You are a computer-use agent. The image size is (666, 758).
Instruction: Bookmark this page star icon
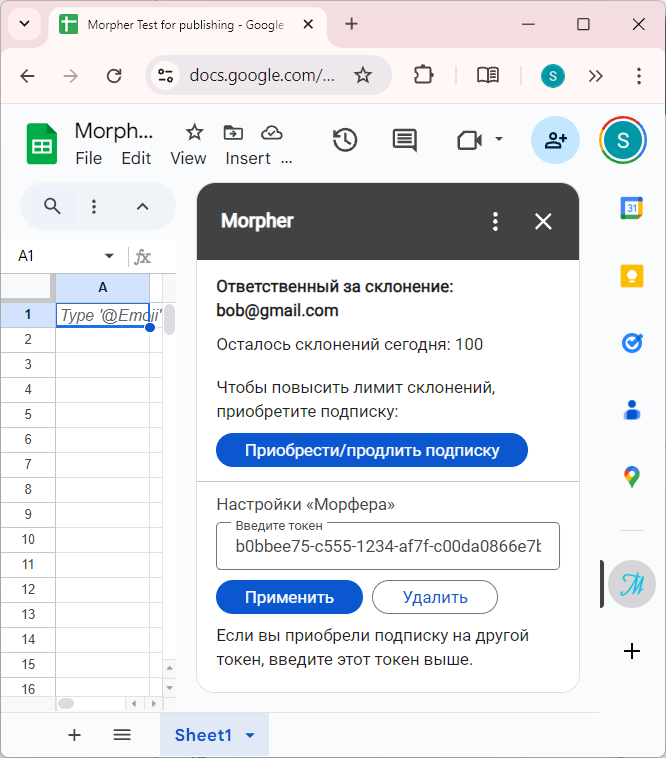[x=362, y=75]
